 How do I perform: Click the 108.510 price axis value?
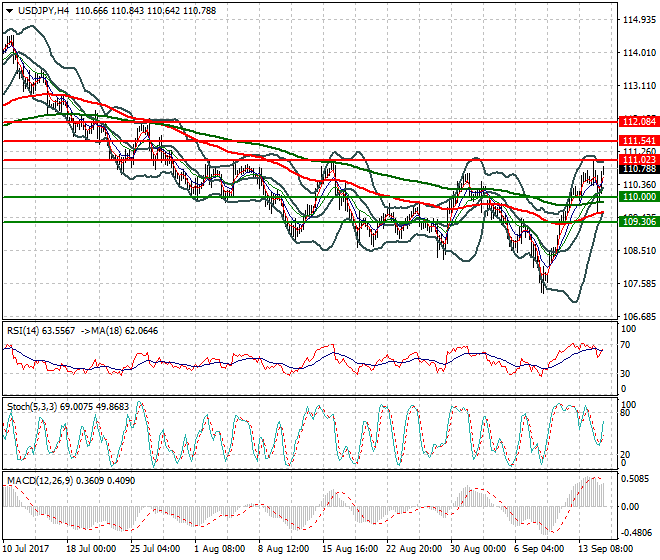point(639,251)
